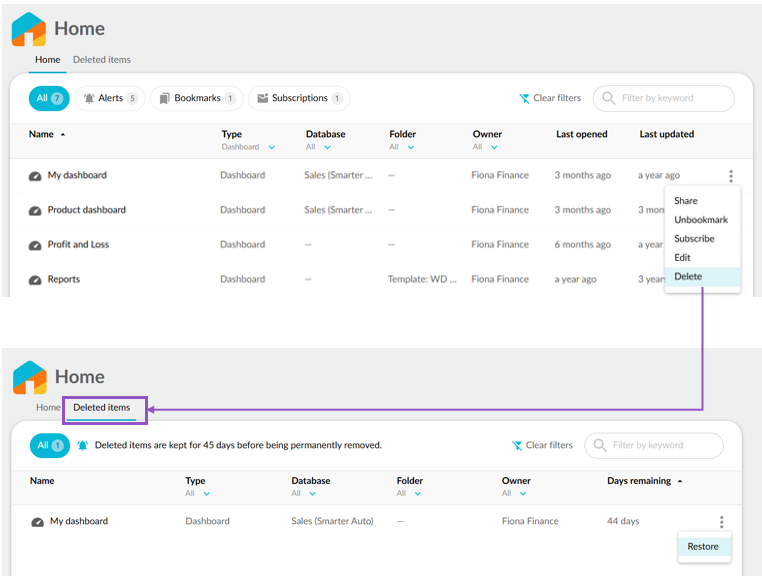The image size is (762, 576).
Task: Click the Home app logo at top
Action: click(29, 29)
